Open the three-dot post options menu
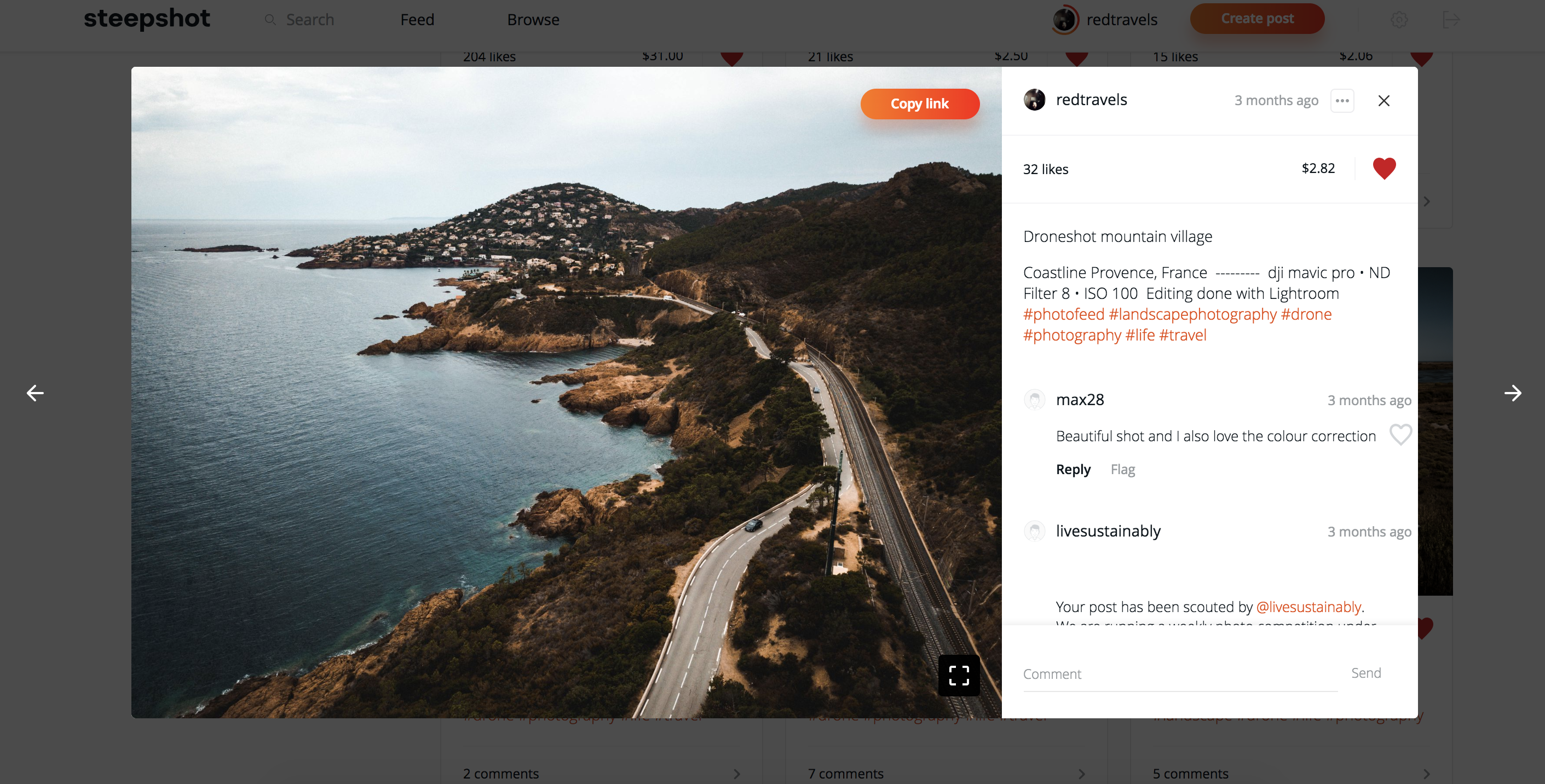 [x=1342, y=100]
